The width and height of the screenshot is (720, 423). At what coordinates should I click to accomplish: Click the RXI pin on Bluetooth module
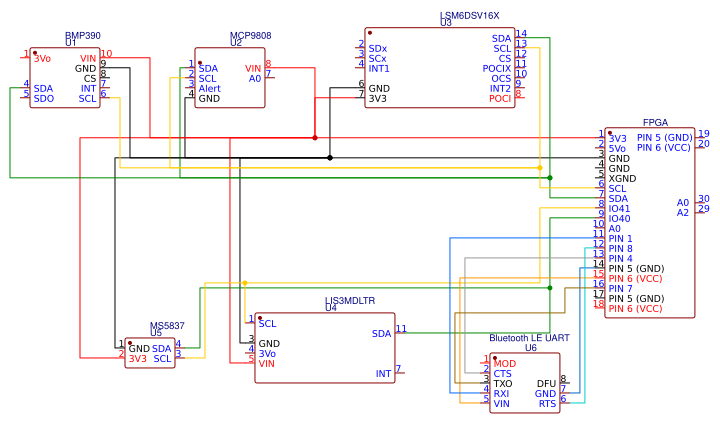(x=501, y=394)
